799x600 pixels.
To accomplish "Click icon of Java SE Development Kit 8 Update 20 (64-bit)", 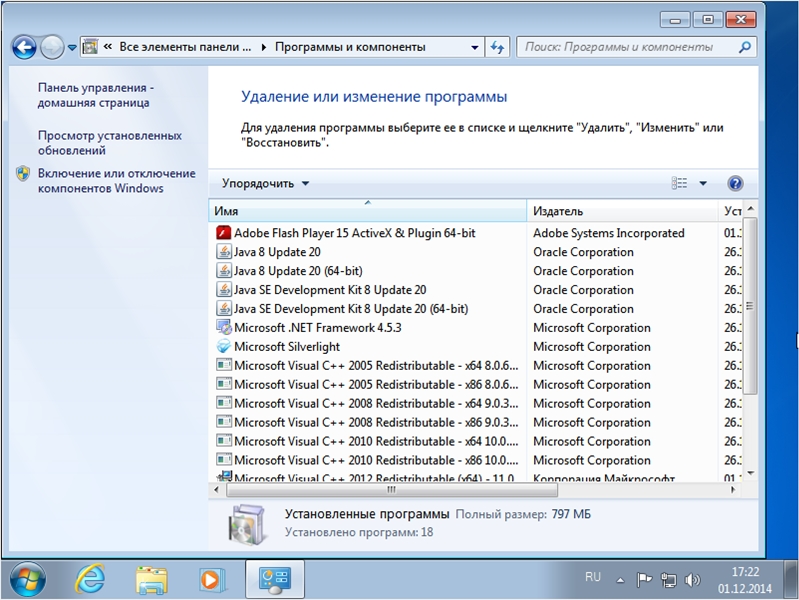I will pyautogui.click(x=223, y=308).
